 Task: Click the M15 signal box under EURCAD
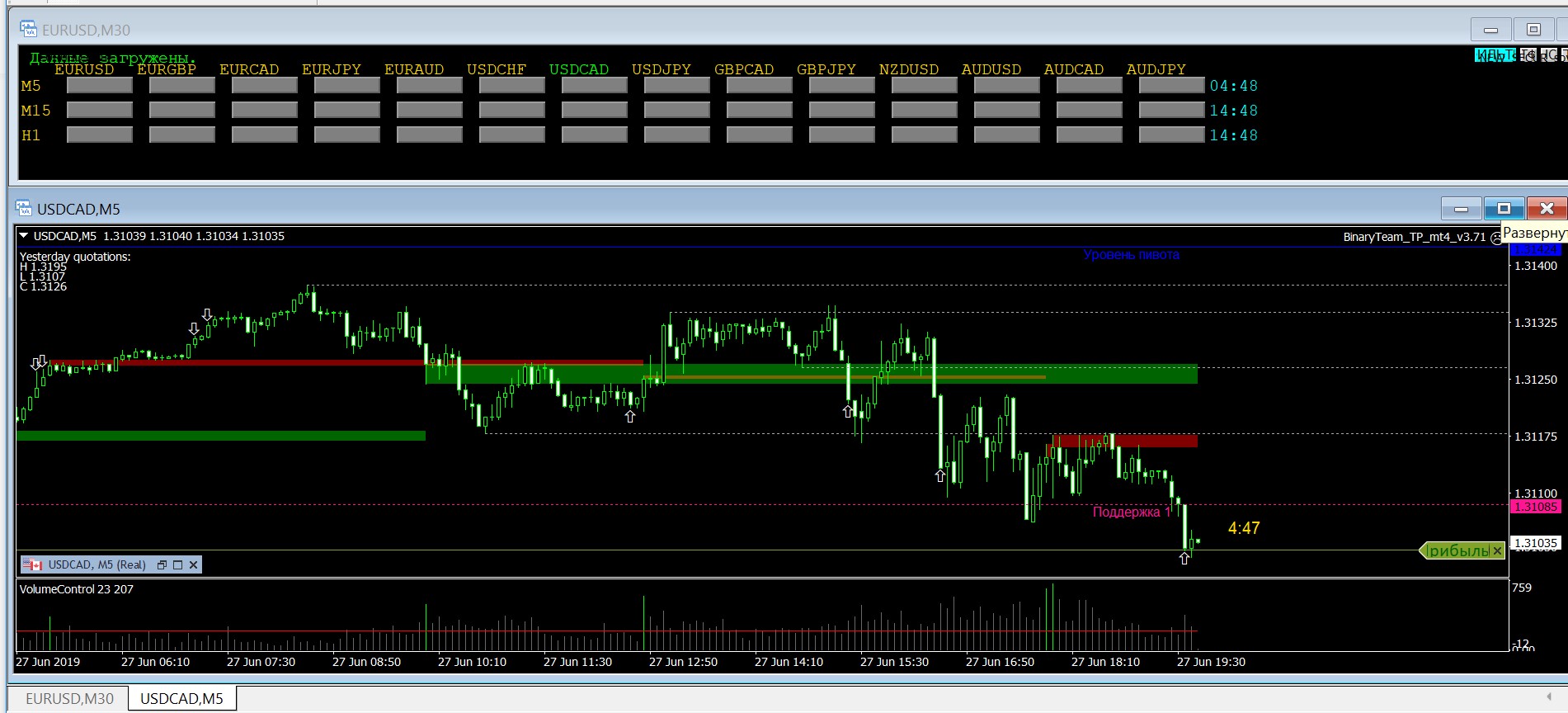point(265,110)
